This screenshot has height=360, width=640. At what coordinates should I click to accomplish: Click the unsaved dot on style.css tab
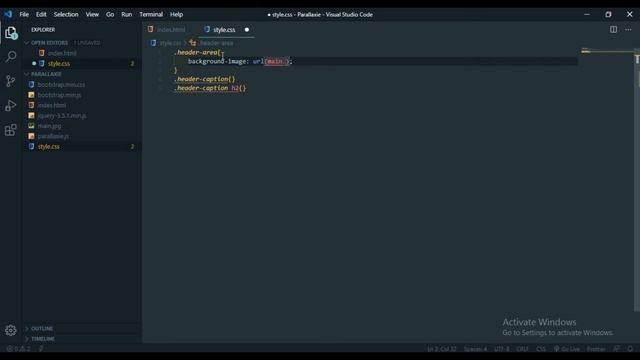(247, 30)
